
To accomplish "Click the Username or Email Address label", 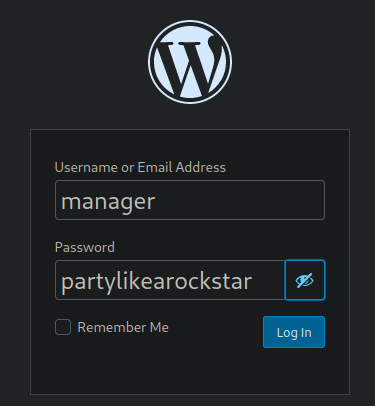I will point(140,167).
